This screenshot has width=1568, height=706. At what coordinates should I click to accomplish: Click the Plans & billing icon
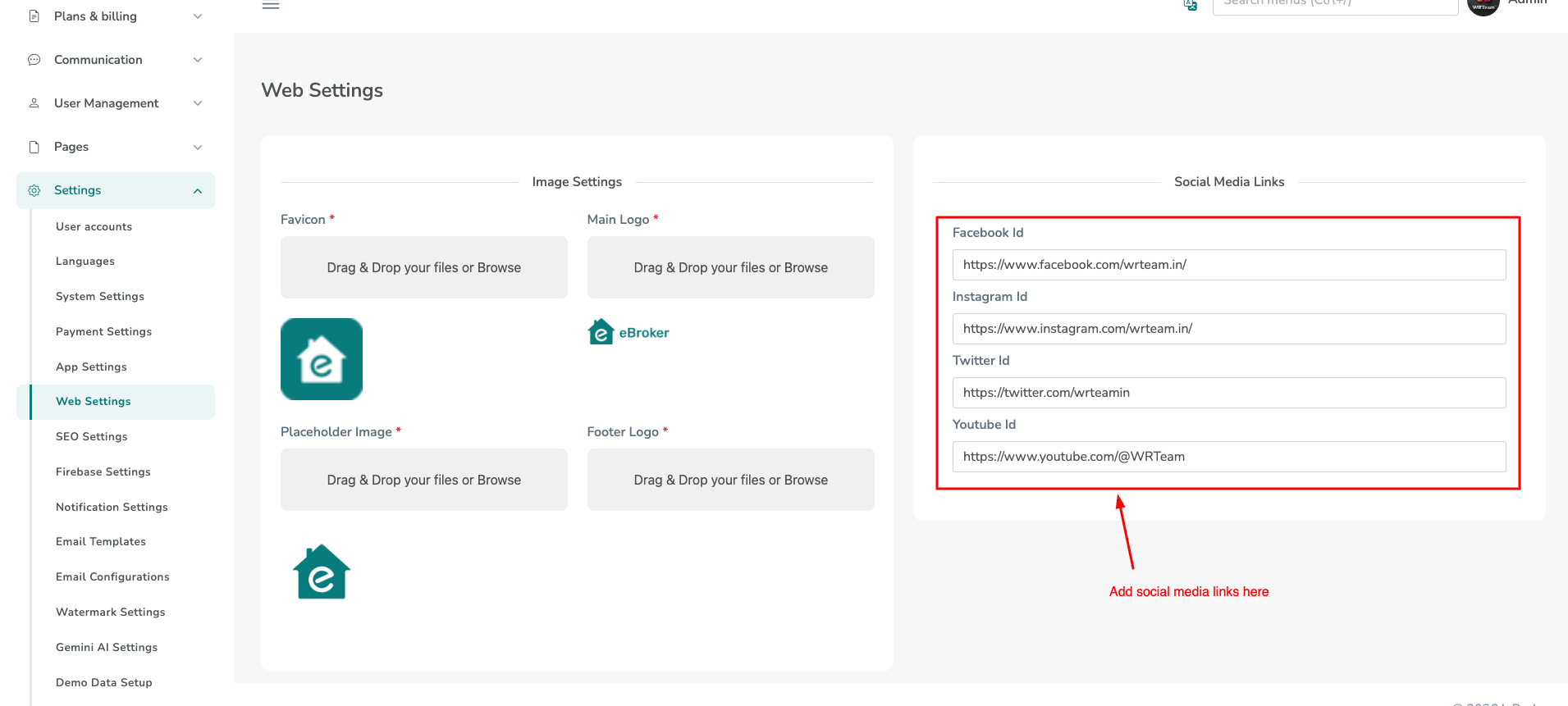(x=34, y=16)
